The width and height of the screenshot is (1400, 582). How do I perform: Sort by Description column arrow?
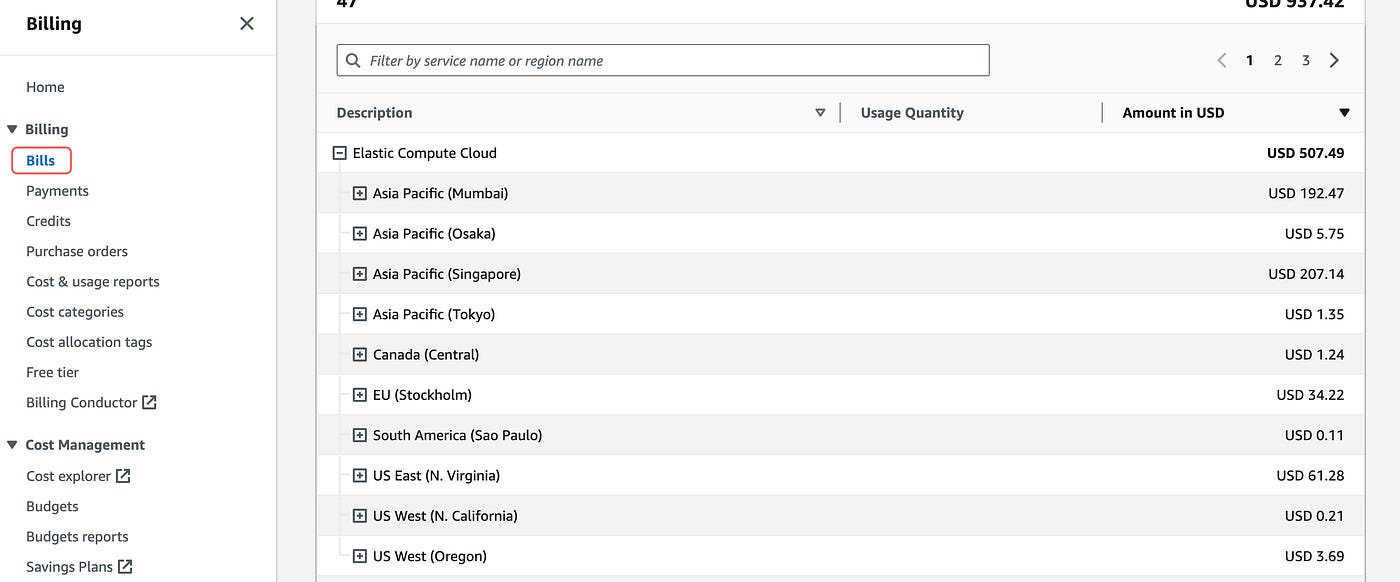820,113
